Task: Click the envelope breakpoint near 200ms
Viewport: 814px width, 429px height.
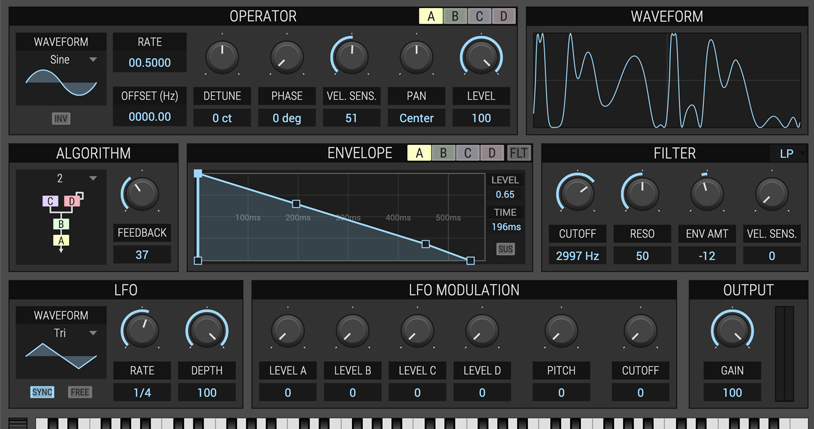Action: [x=295, y=204]
